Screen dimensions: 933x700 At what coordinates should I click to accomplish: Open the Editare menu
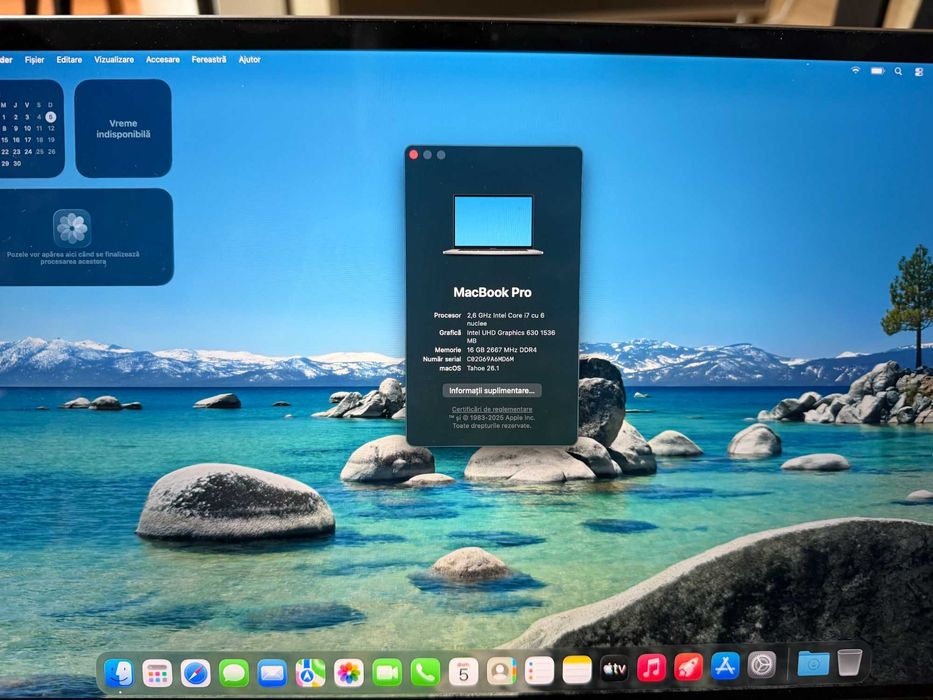(x=69, y=60)
